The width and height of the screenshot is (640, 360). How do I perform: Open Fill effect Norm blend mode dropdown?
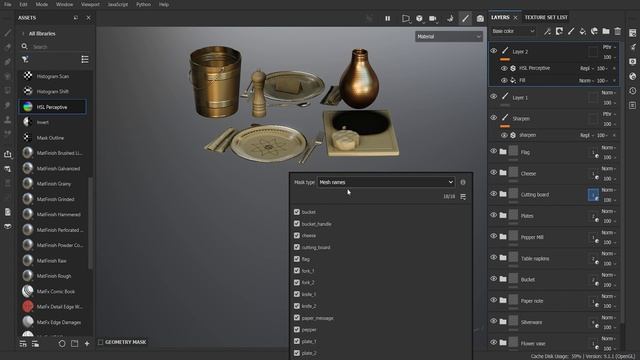tap(587, 81)
